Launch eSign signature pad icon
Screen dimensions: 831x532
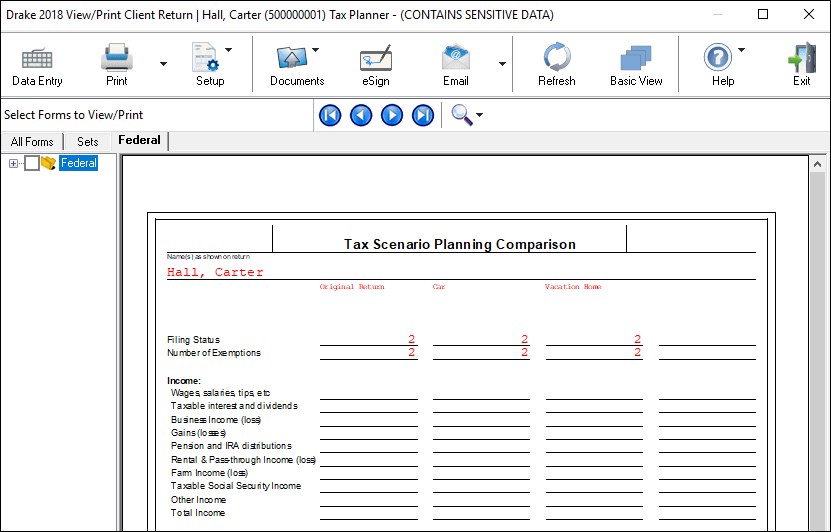pyautogui.click(x=376, y=58)
